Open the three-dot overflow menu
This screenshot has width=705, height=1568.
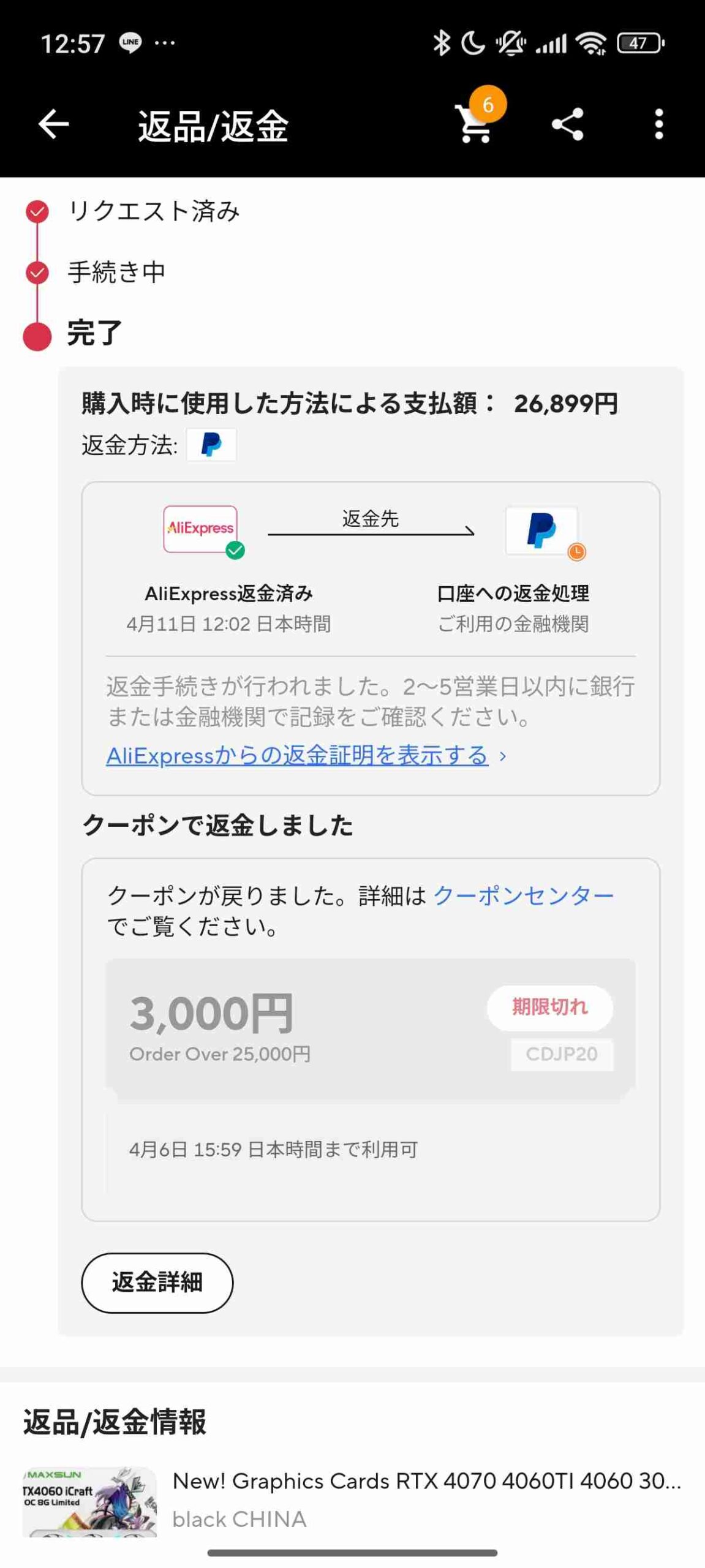tap(658, 124)
